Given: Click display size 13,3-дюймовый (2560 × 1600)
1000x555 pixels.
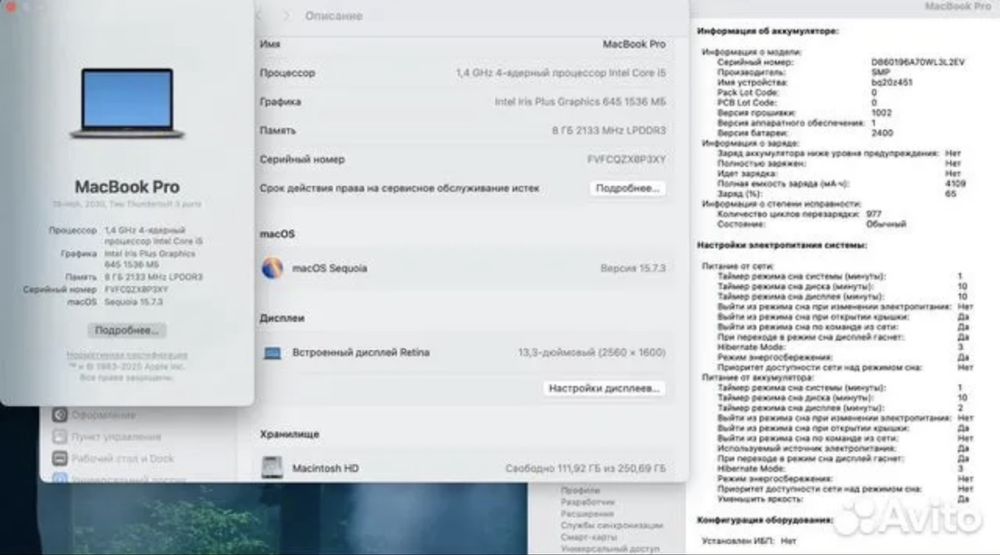Looking at the screenshot, I should (592, 352).
